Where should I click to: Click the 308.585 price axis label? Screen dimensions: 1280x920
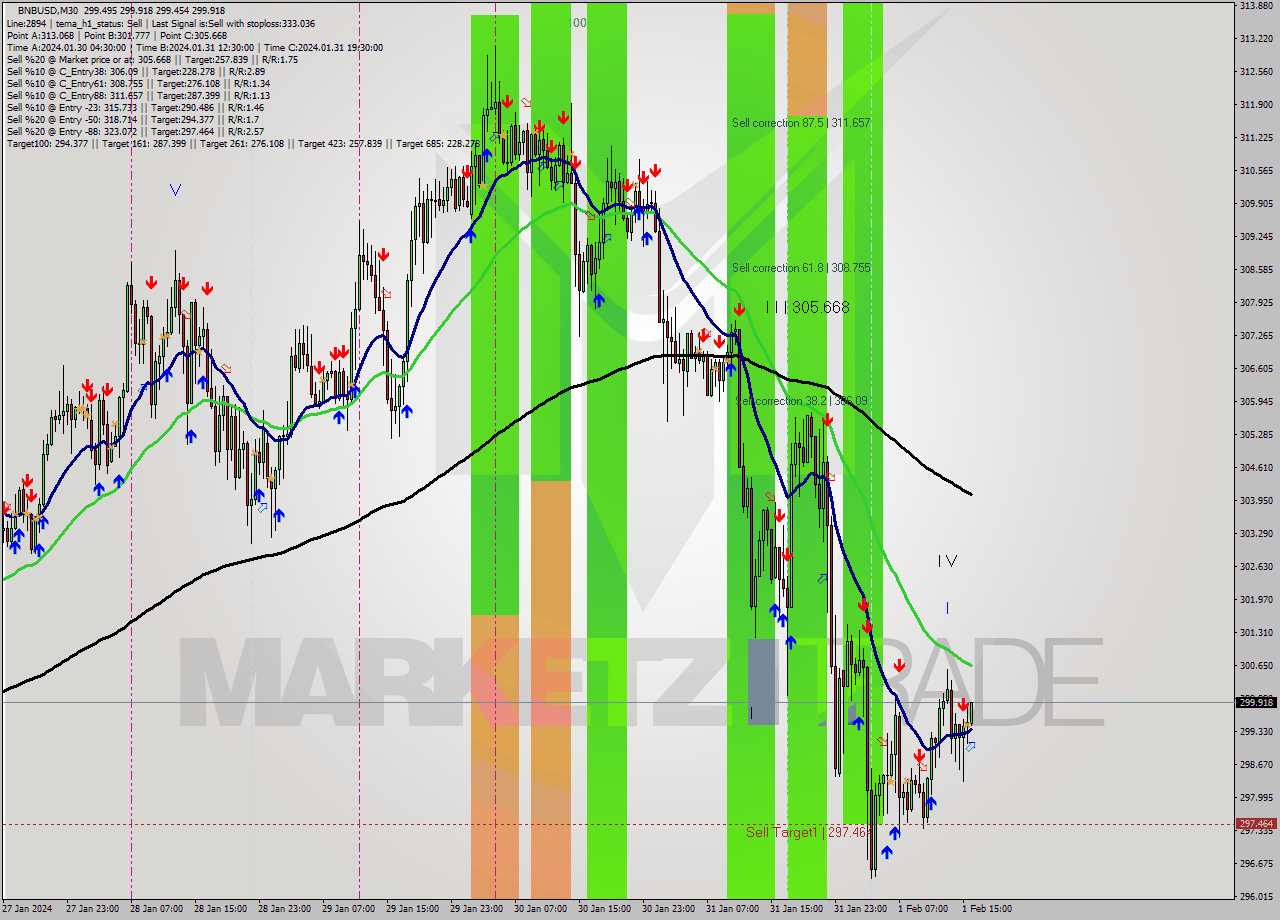1256,269
